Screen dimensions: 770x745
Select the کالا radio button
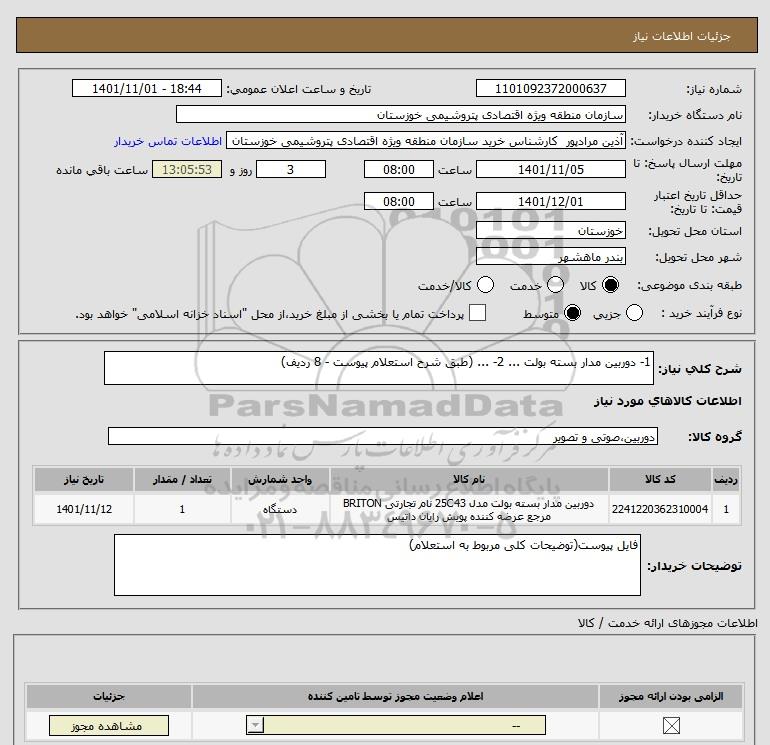(x=610, y=285)
